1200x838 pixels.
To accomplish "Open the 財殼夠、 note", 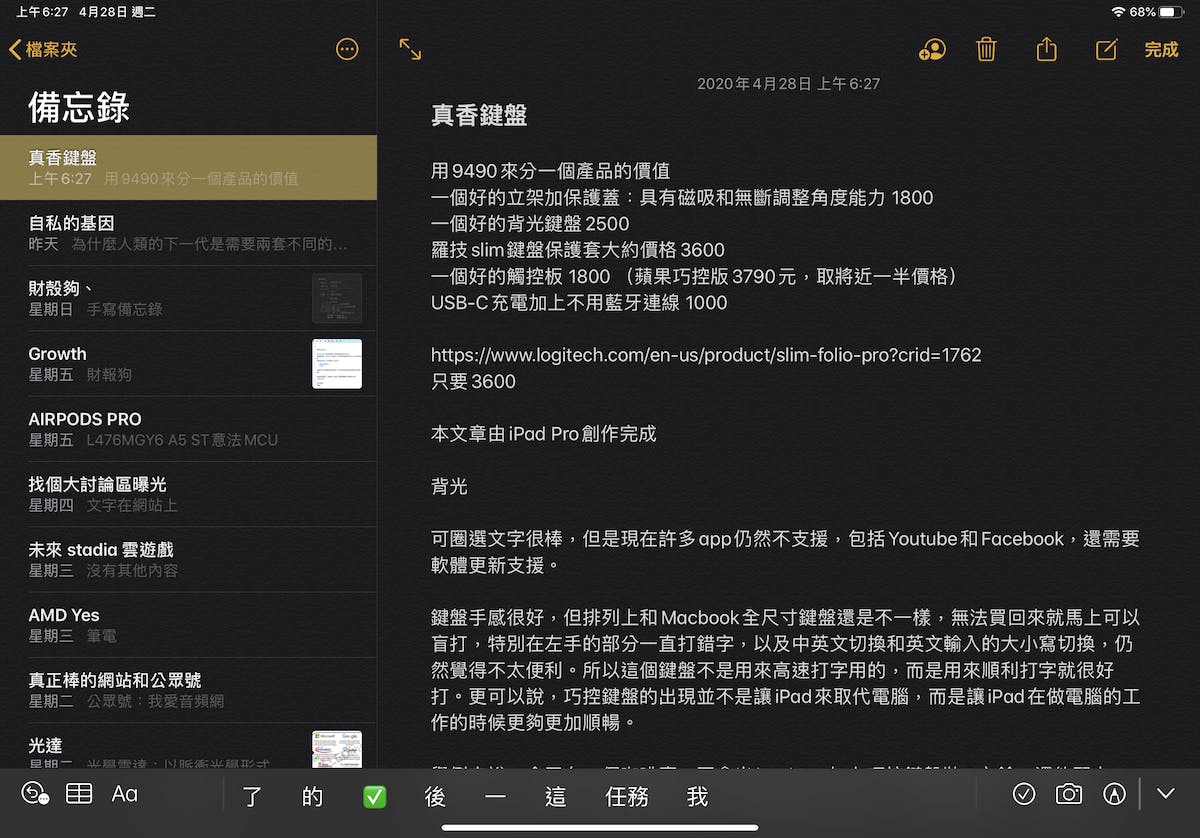I will point(188,298).
